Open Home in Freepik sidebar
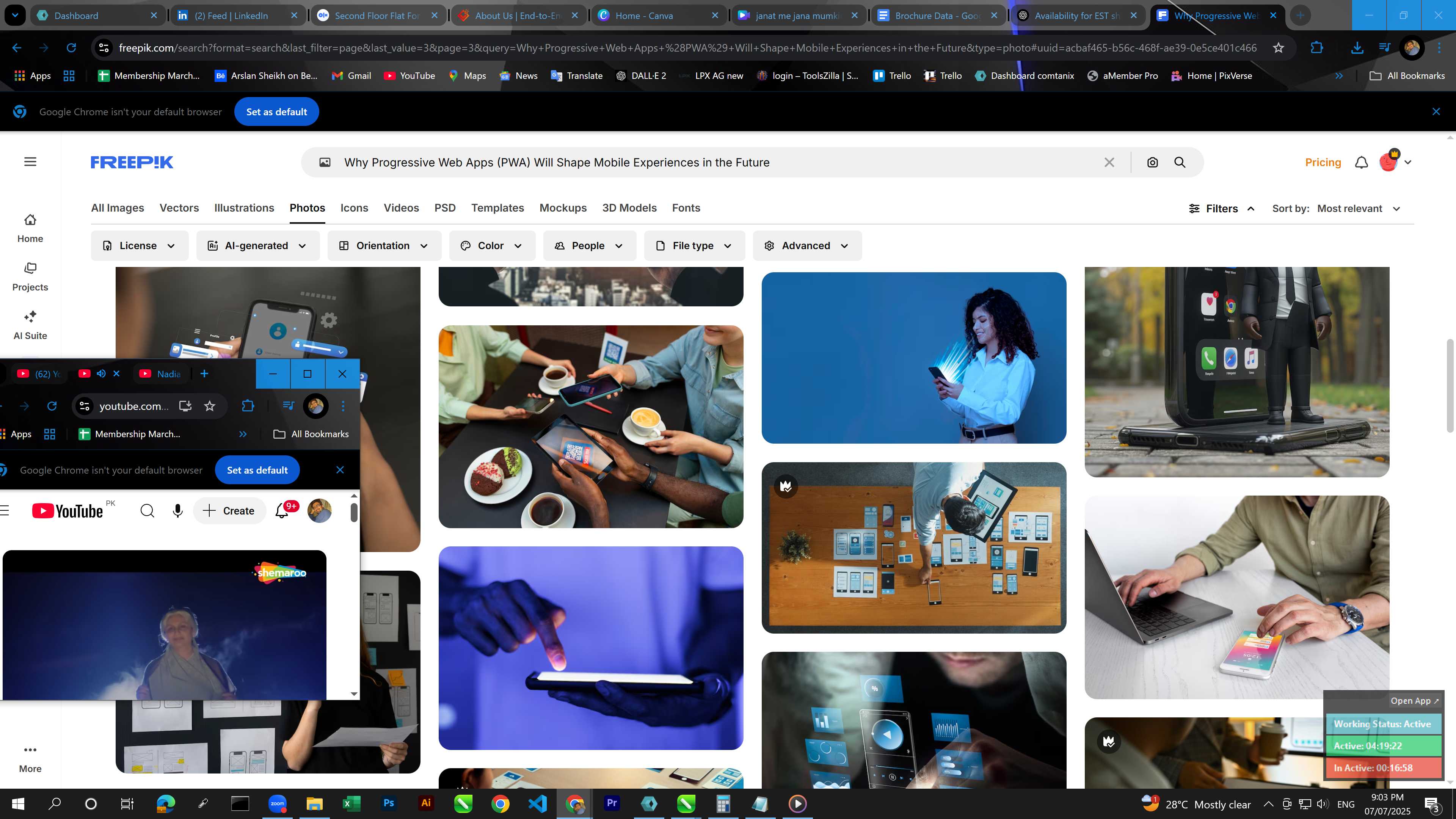Screen dimensions: 1456x819 click(30, 228)
